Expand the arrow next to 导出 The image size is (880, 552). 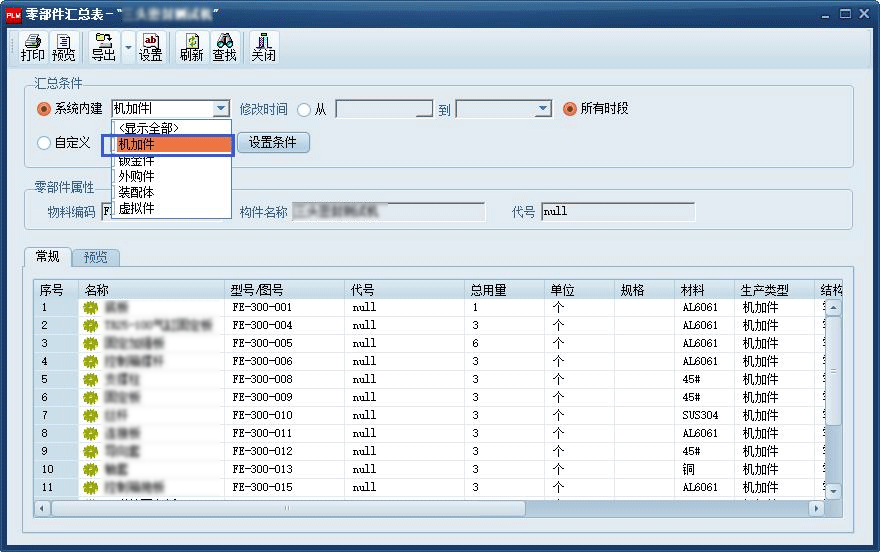pyautogui.click(x=128, y=47)
